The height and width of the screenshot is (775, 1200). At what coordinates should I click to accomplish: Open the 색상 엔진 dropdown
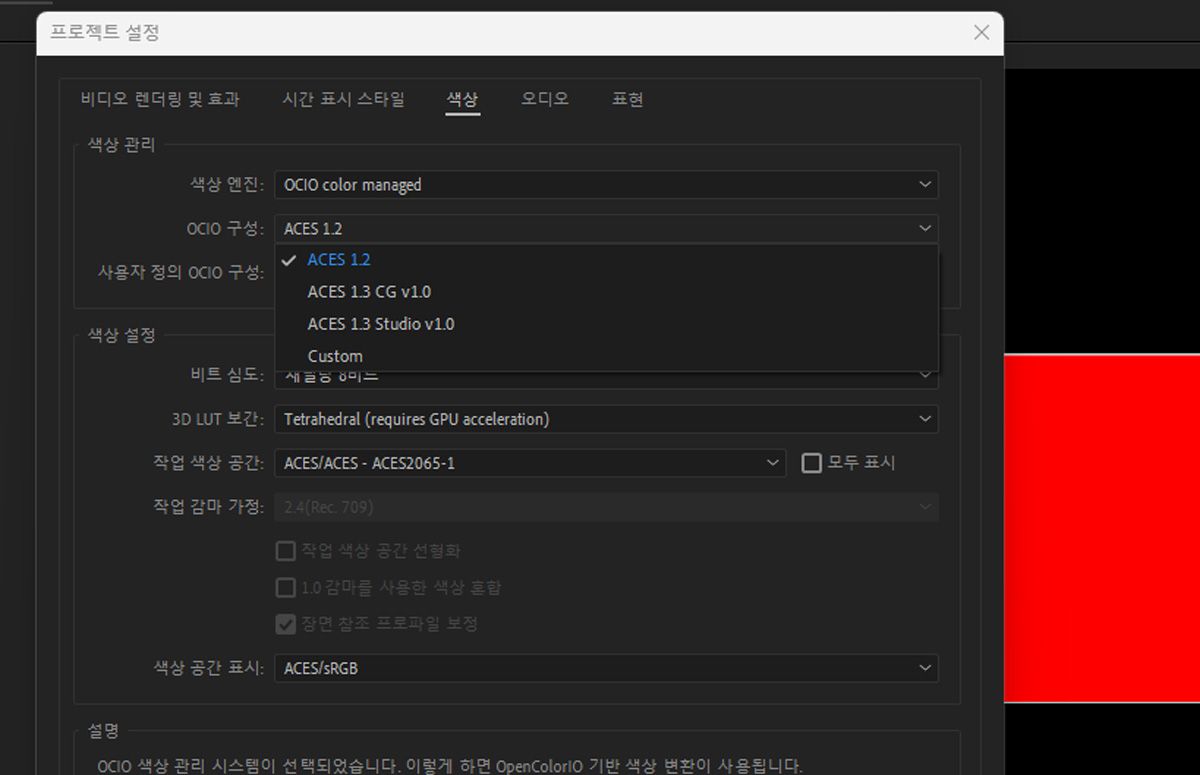pyautogui.click(x=606, y=184)
